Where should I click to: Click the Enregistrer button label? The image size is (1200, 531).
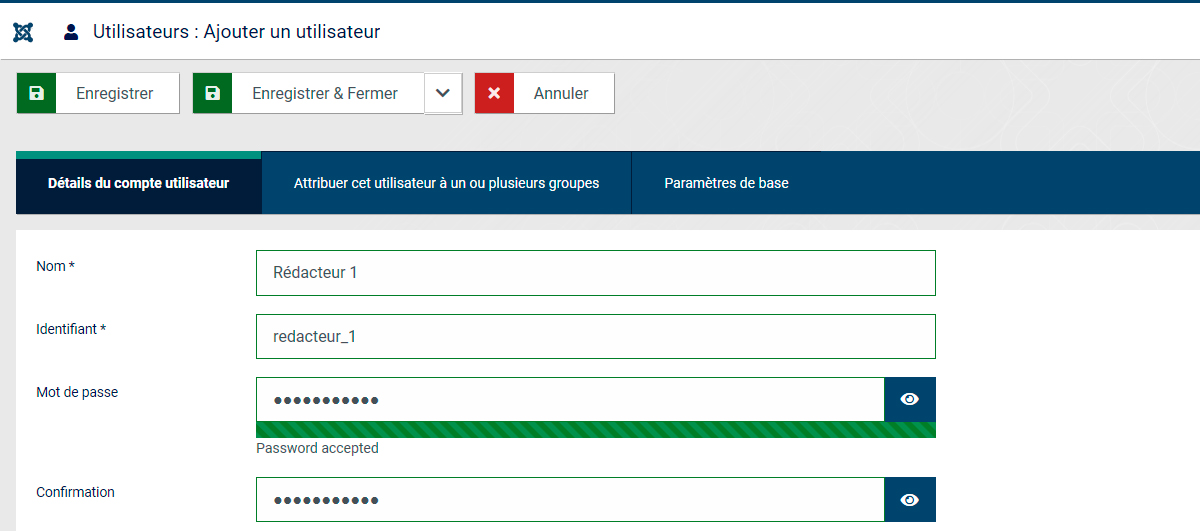115,93
